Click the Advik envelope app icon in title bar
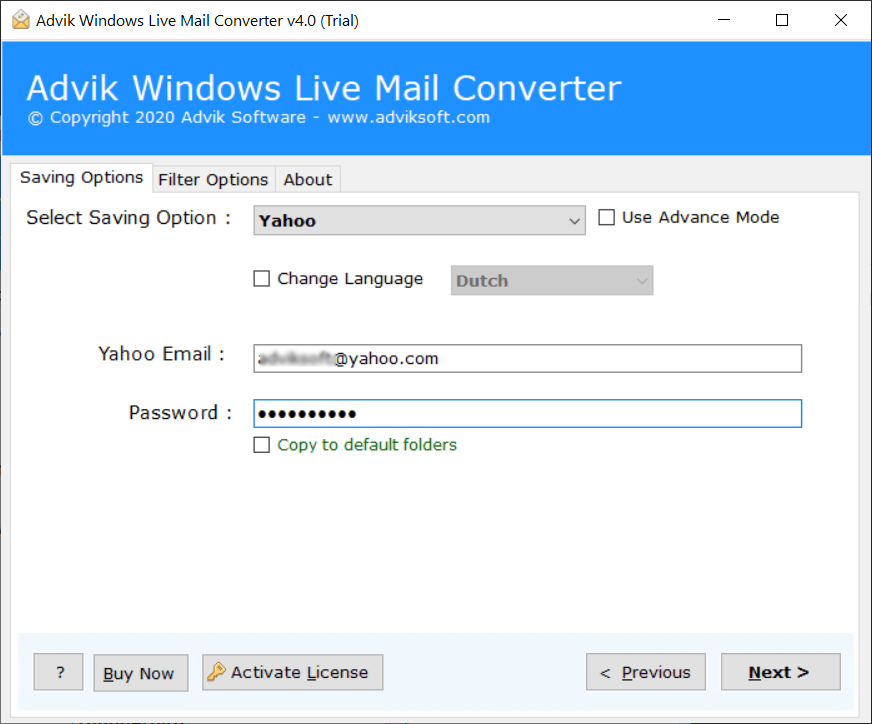Screen dimensions: 872x724 [x=21, y=20]
